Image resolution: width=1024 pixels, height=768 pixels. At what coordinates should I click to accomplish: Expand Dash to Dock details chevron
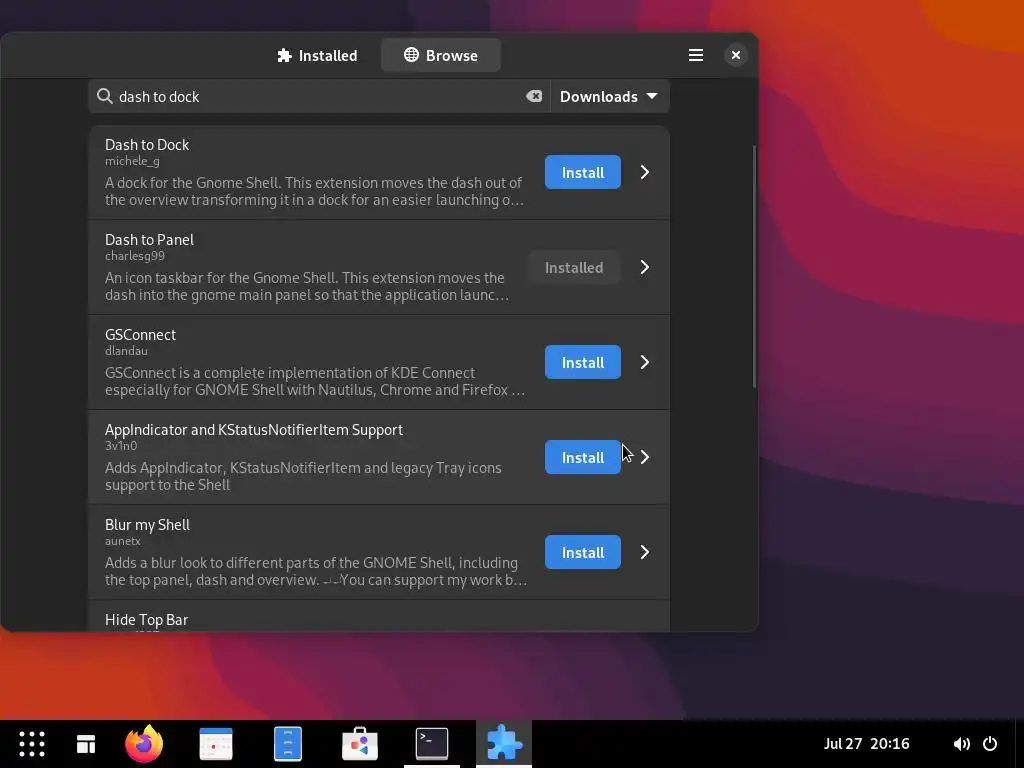(645, 172)
